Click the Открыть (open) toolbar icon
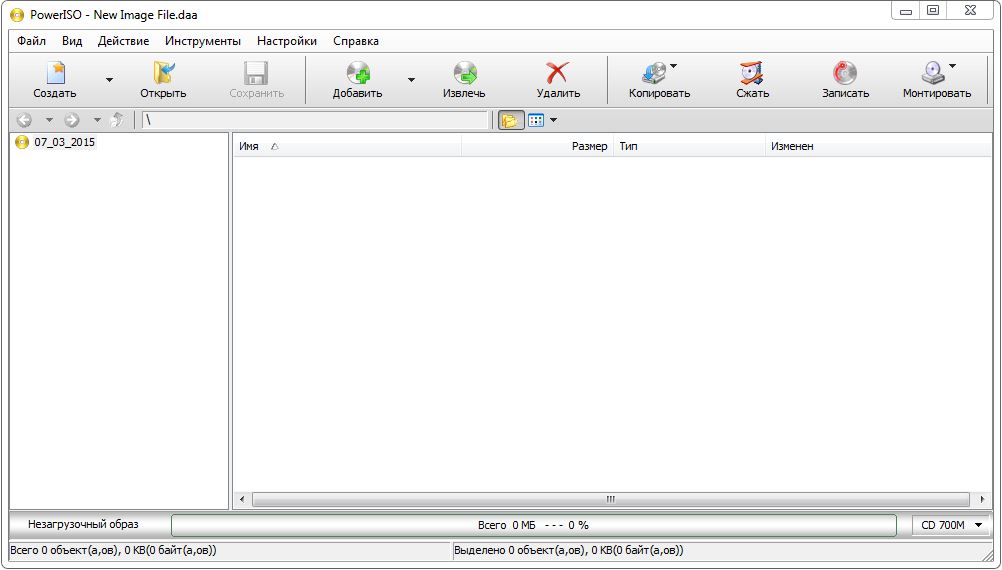Image resolution: width=1002 pixels, height=570 pixels. [x=164, y=73]
